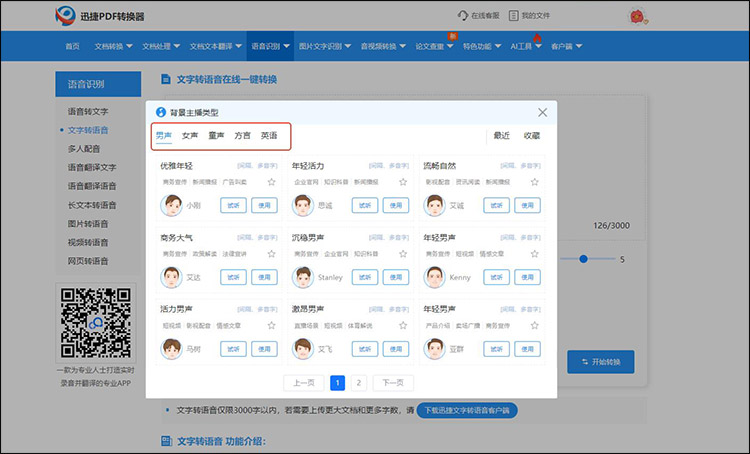Open 网页转语音 in the sidebar
Viewport: 750px width, 454px height.
(x=88, y=261)
